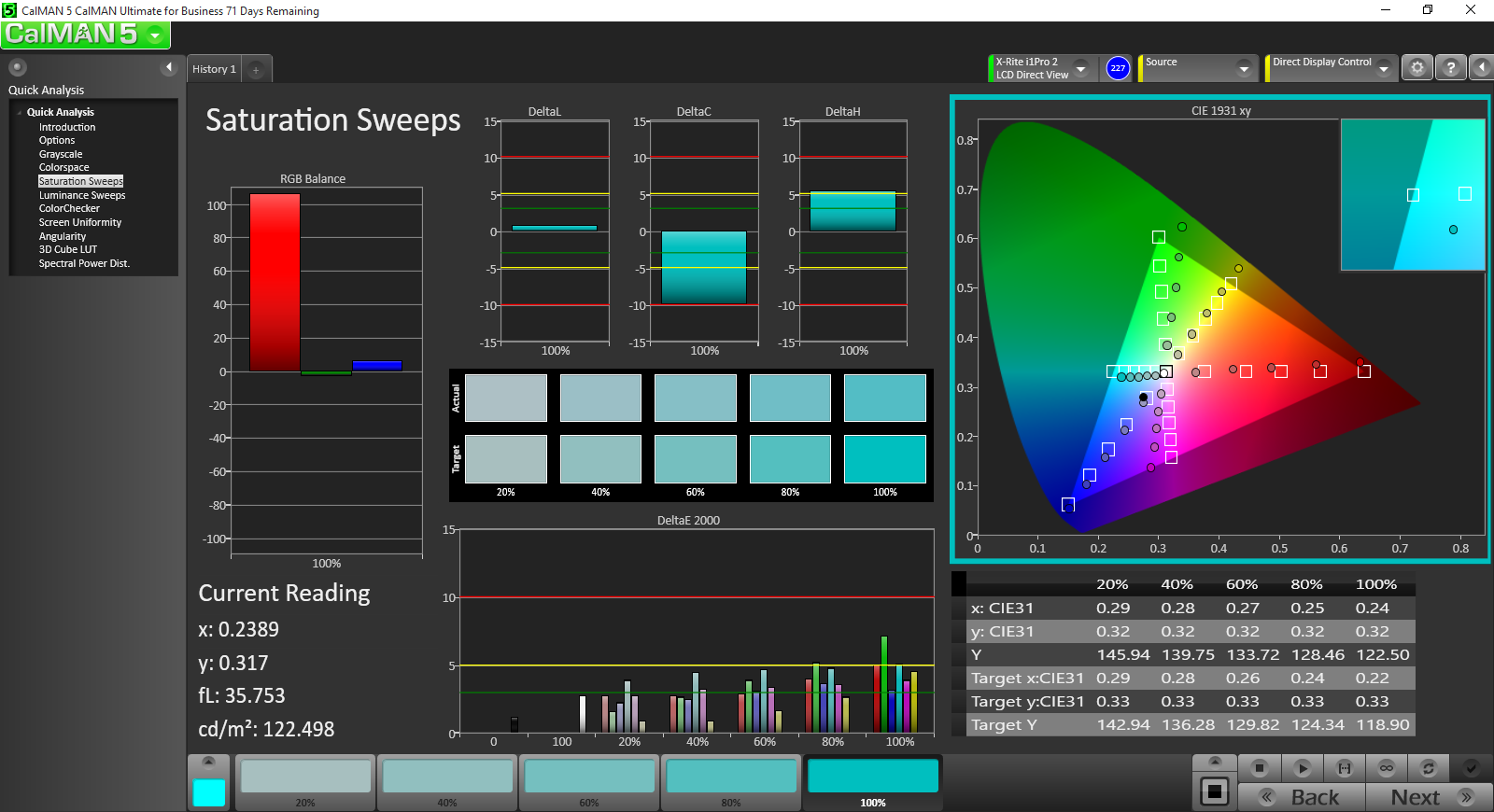Click the refresh cycle arrows icon

pos(1429,768)
